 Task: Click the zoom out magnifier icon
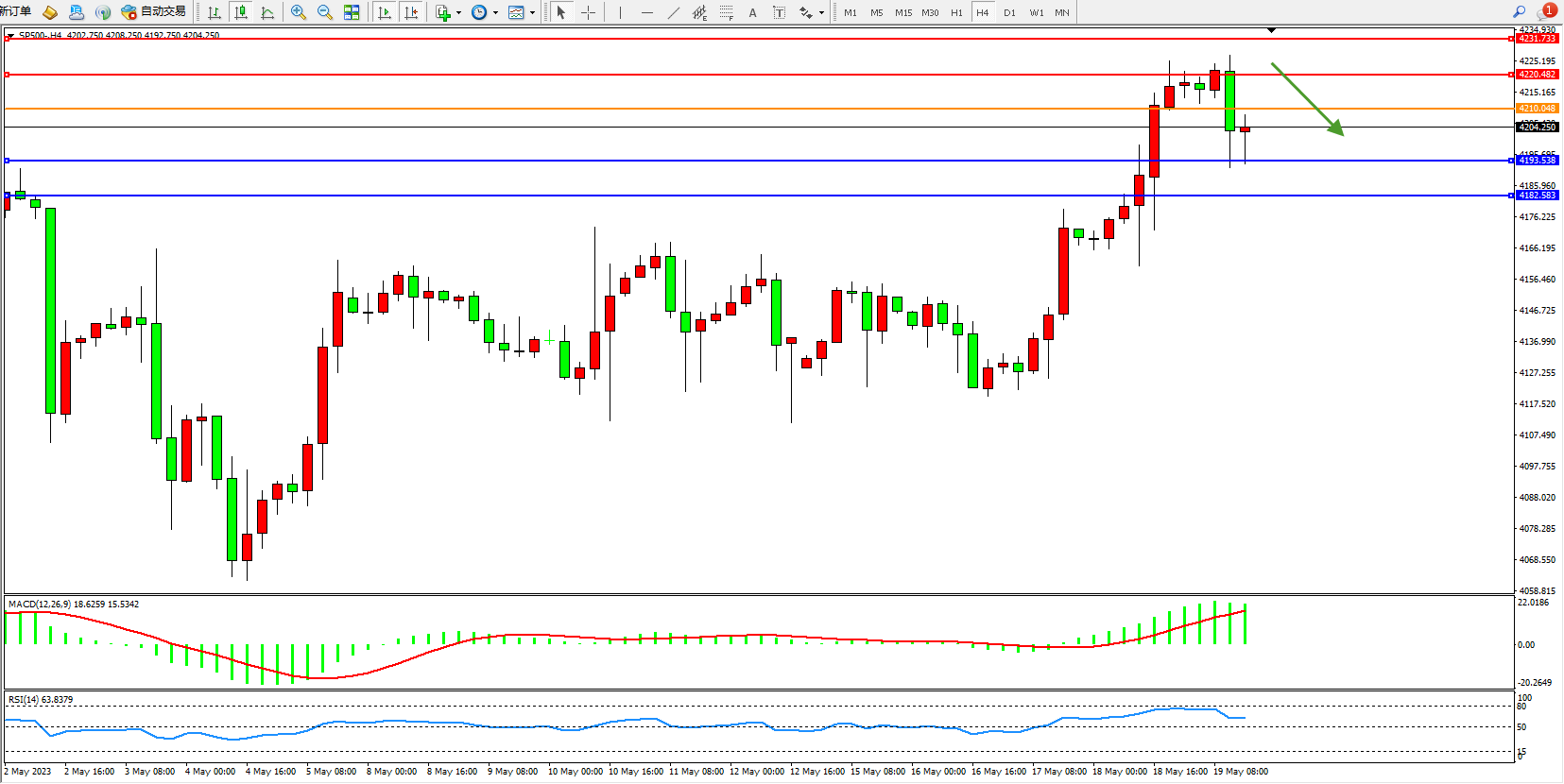pyautogui.click(x=325, y=12)
